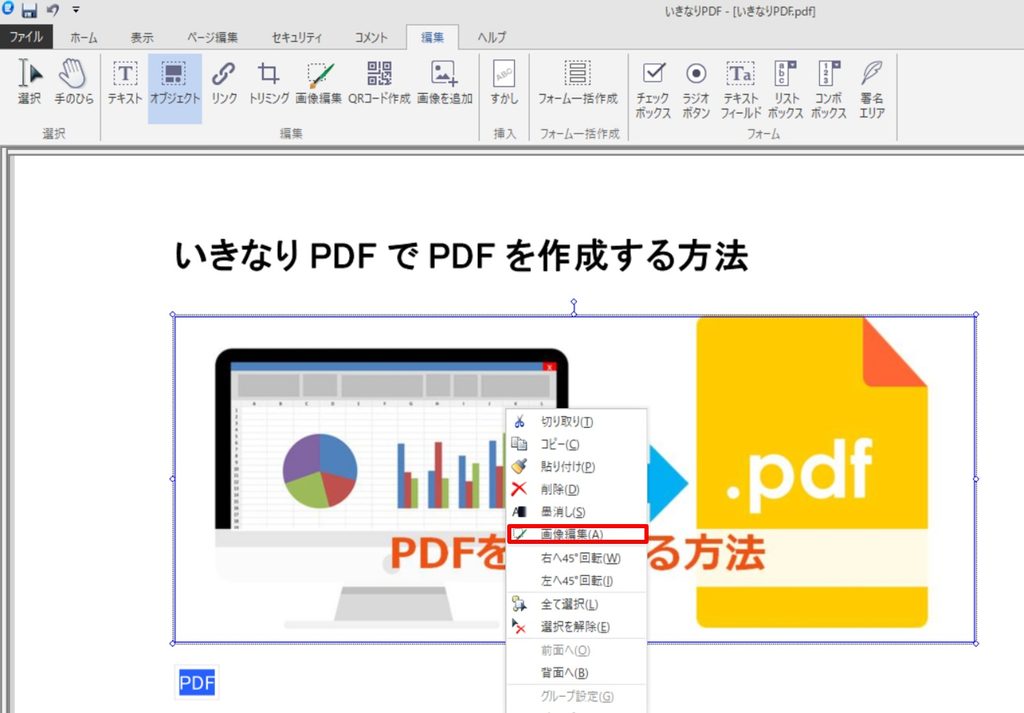Add a コンボボックス form field

click(829, 89)
